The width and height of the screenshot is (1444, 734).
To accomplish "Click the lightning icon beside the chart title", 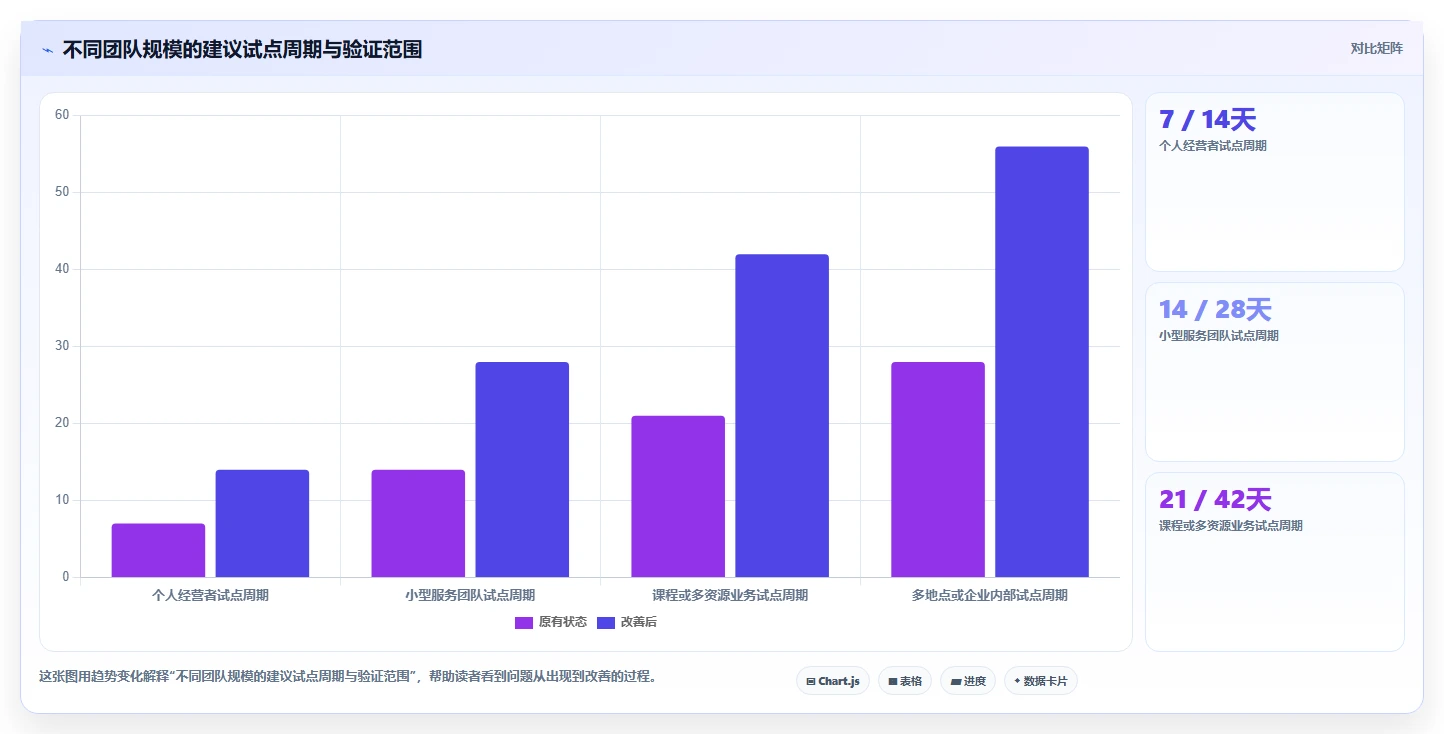I will point(47,49).
